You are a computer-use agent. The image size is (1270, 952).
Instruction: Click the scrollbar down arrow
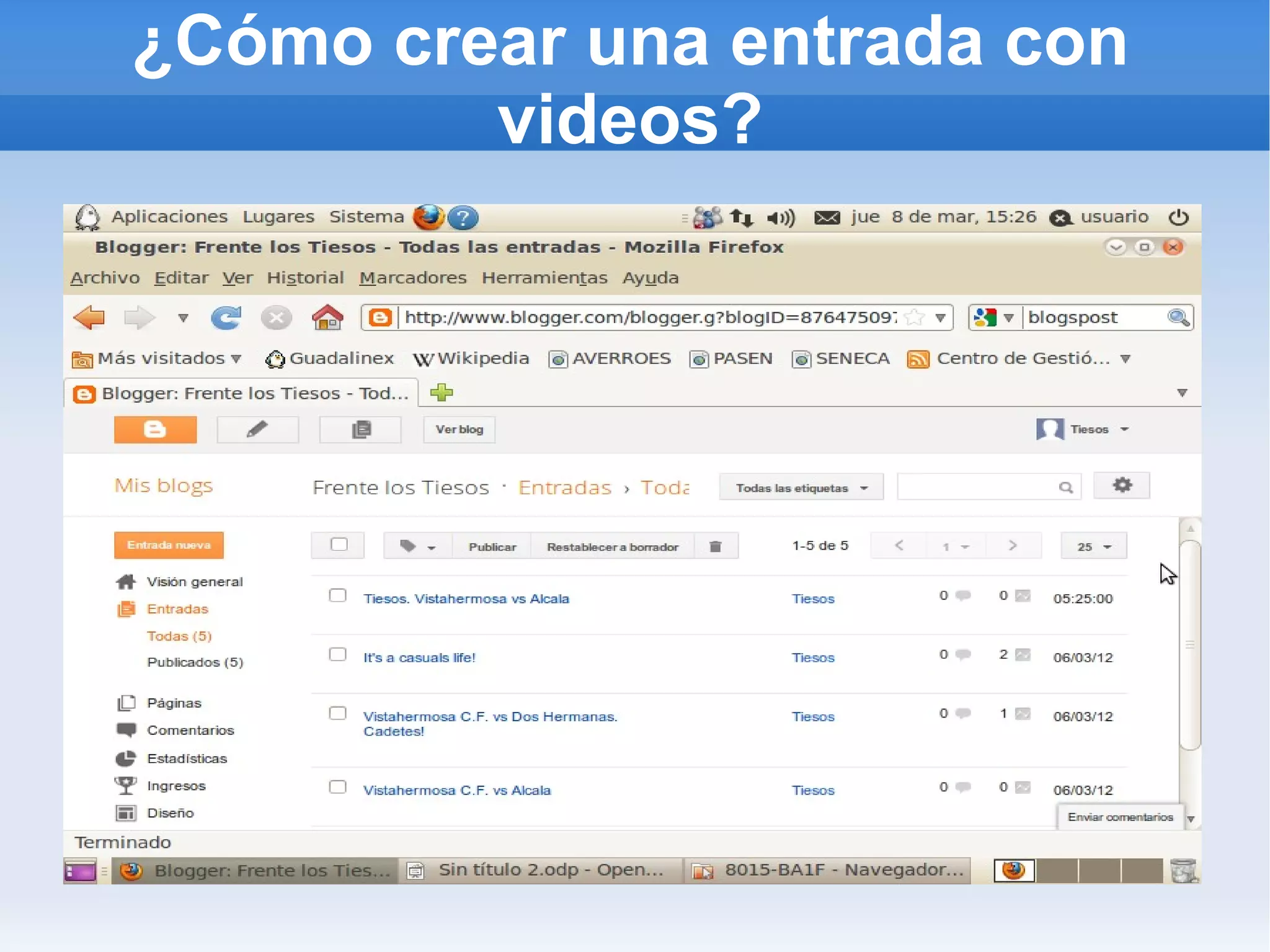1191,819
